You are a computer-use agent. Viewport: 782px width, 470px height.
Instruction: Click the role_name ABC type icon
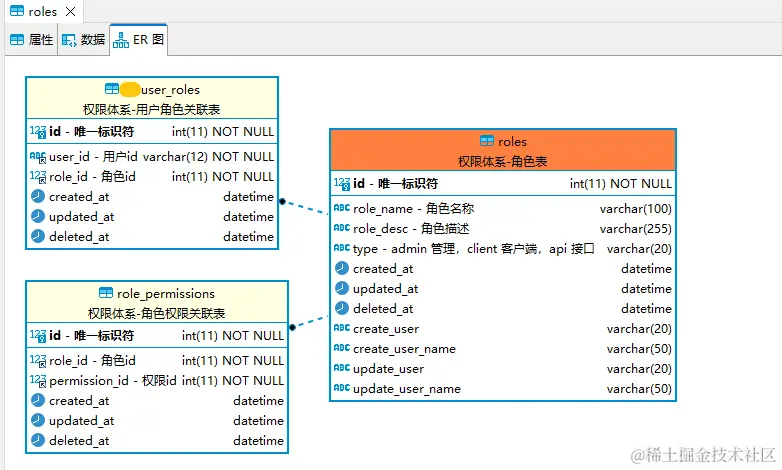342,208
